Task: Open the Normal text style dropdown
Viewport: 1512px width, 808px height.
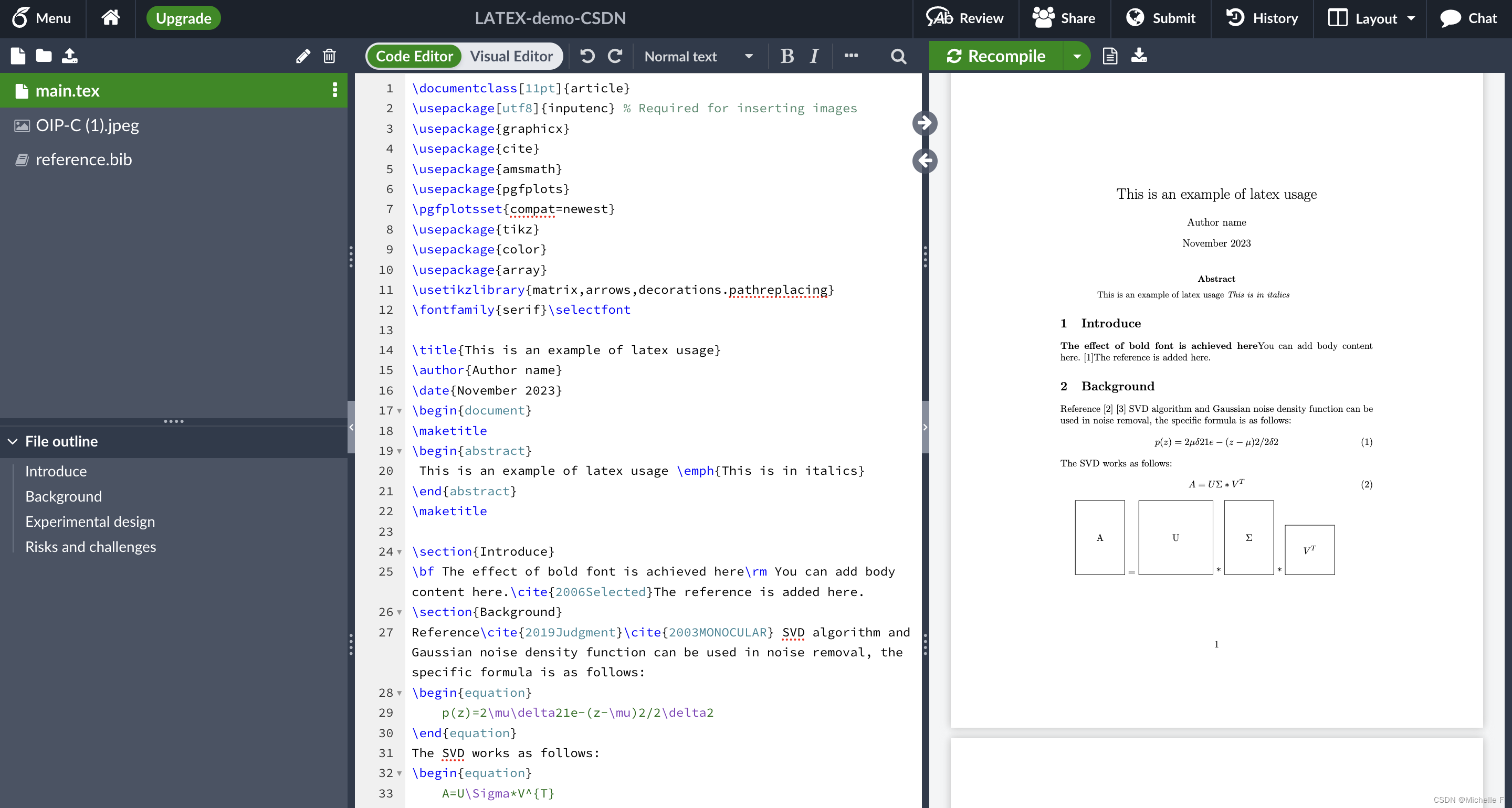Action: click(698, 56)
